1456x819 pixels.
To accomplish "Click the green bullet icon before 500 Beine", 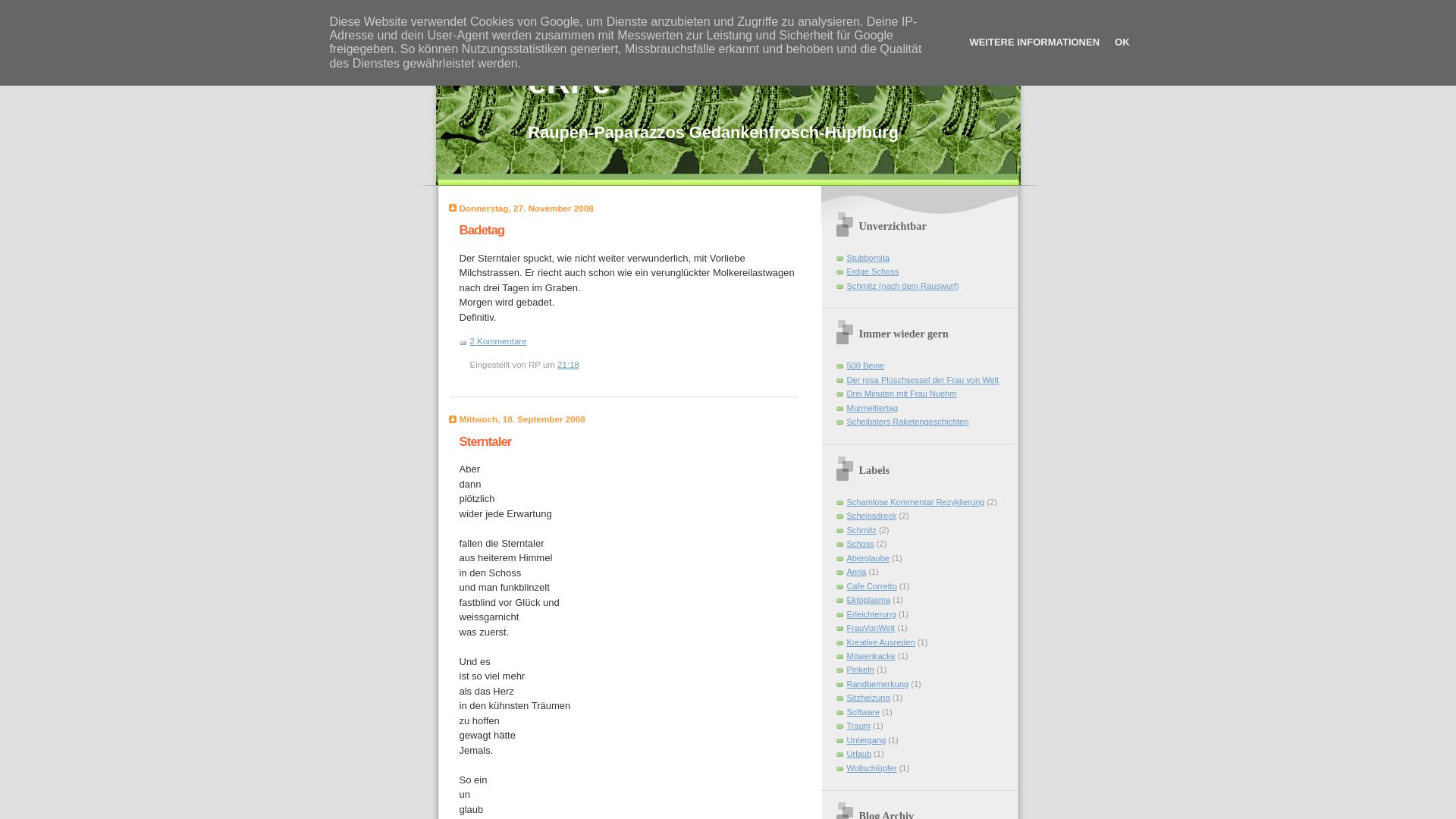I will (839, 366).
